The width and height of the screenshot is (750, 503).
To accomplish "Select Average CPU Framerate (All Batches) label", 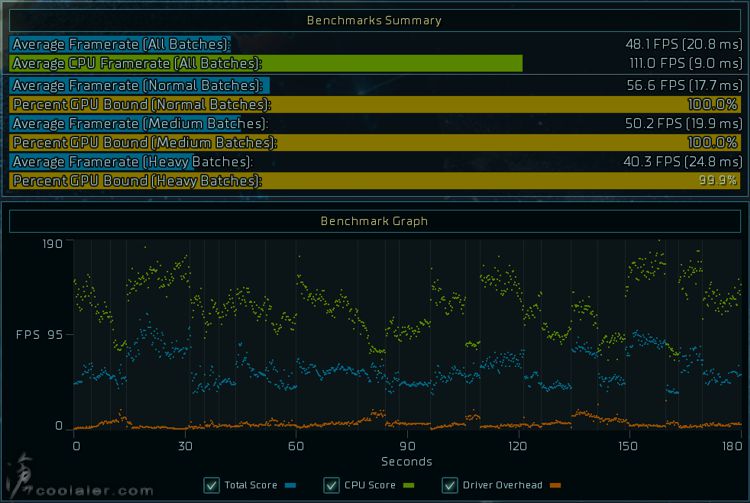I will pyautogui.click(x=137, y=63).
